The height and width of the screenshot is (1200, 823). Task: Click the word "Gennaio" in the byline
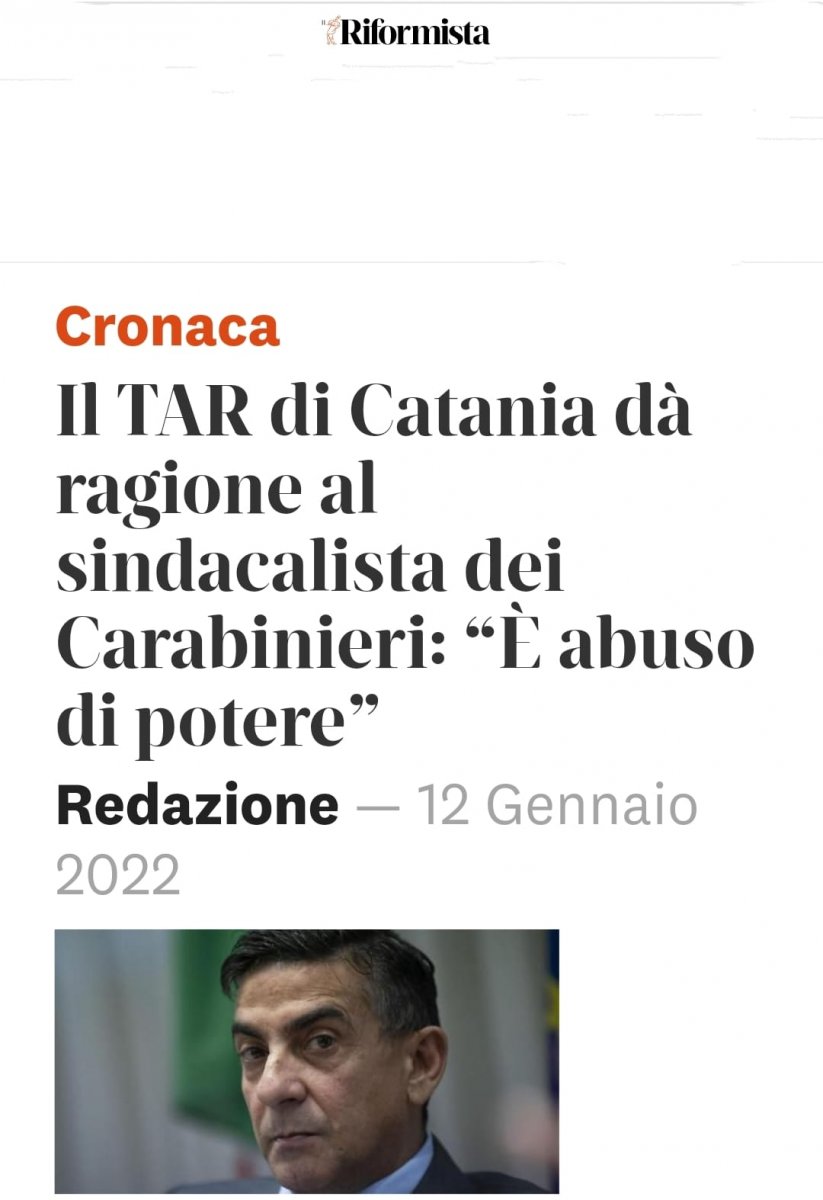592,807
